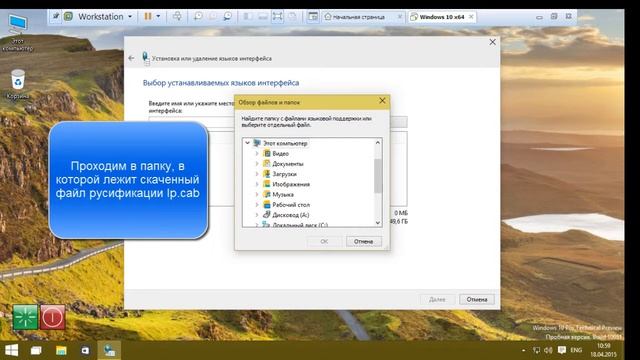
Task: Open File Explorer from the taskbar
Action: coord(61,350)
